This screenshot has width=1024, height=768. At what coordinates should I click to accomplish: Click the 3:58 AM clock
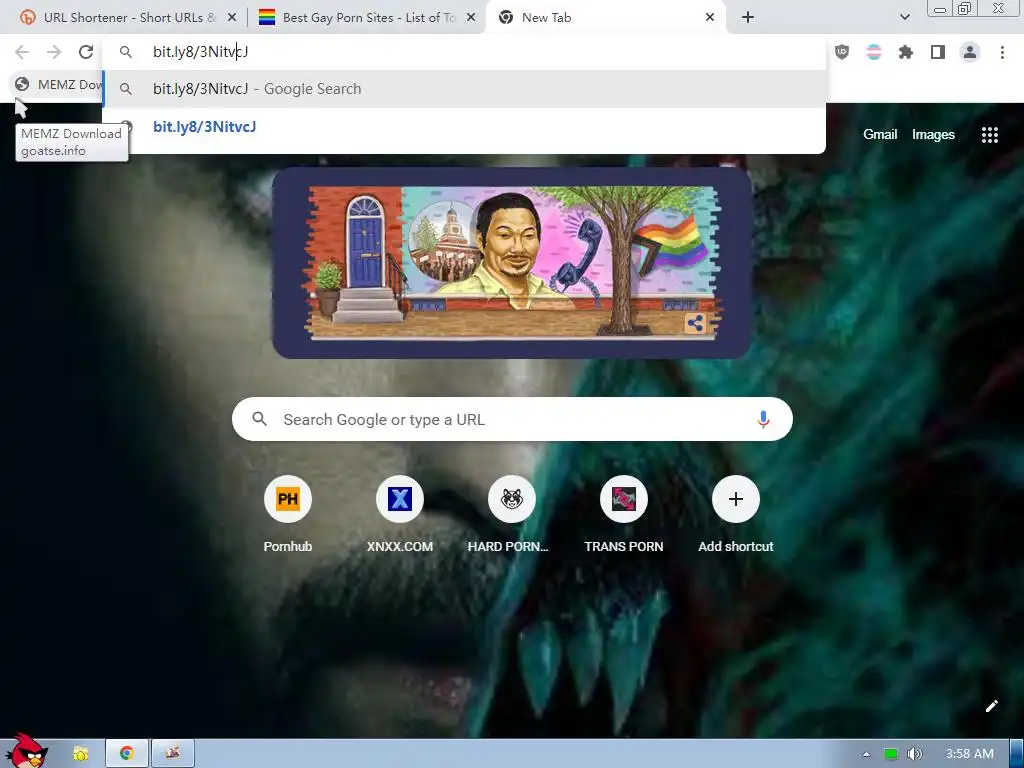pyautogui.click(x=969, y=754)
